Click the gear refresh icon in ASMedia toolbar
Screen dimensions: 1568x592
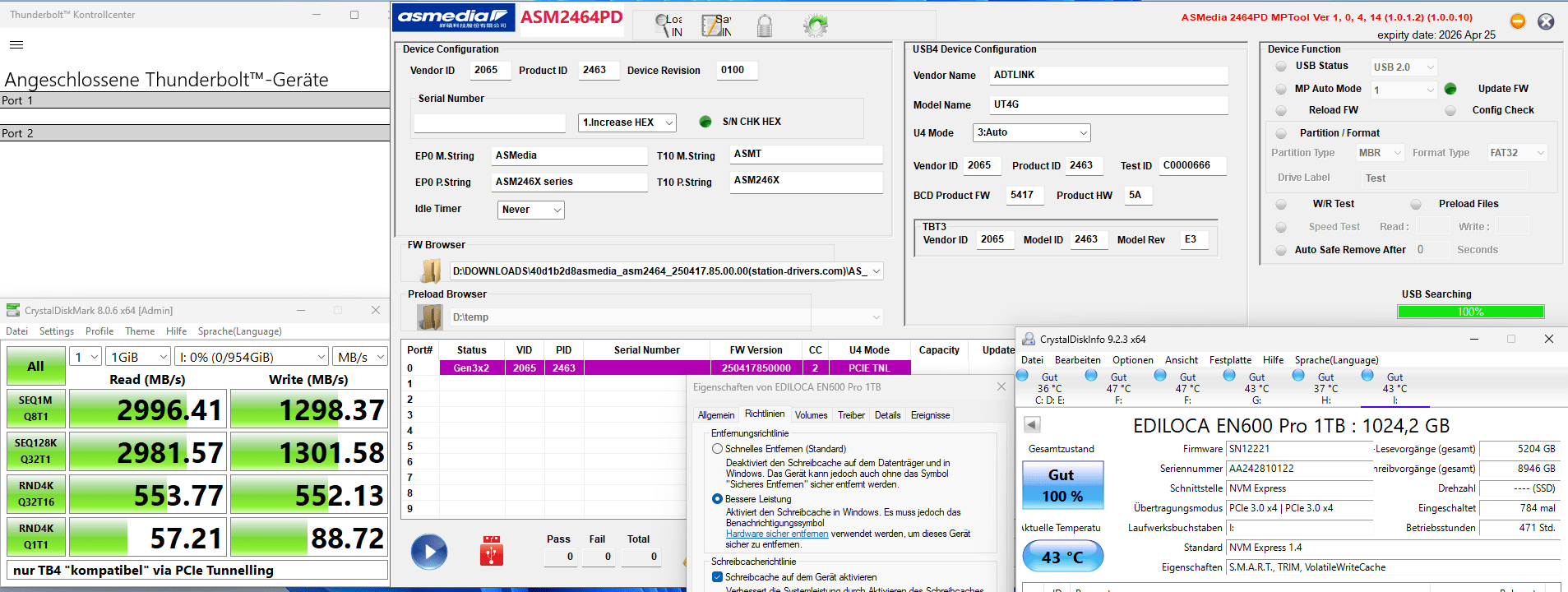pyautogui.click(x=816, y=25)
